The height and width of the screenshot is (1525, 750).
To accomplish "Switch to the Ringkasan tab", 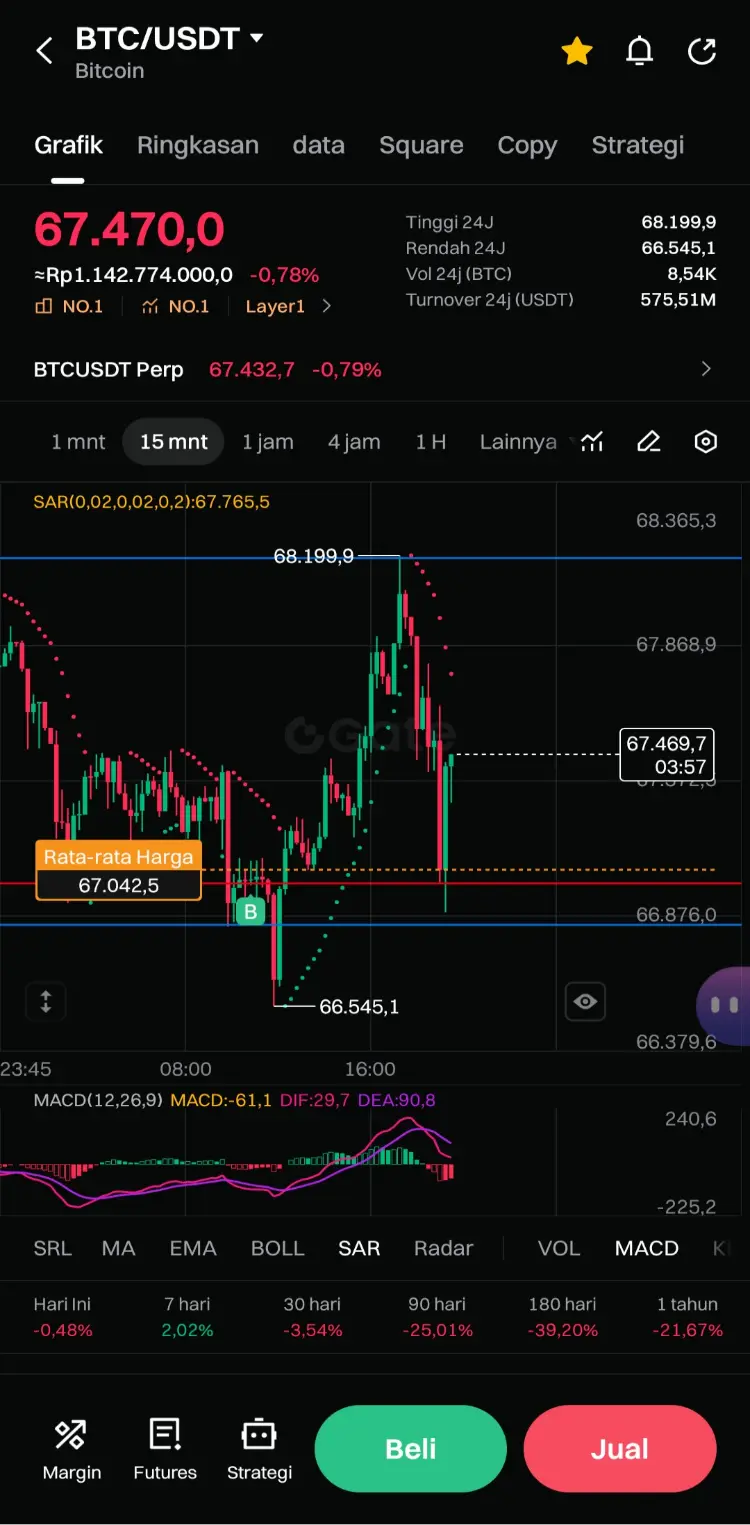I will tap(198, 145).
